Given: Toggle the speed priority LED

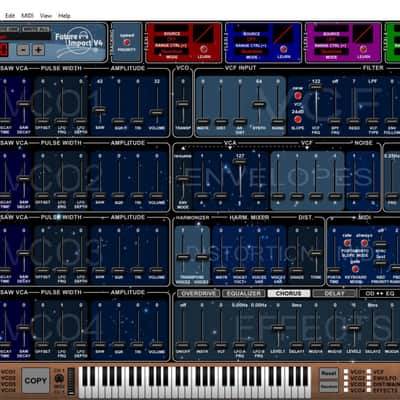Looking at the screenshot, I should [x=127, y=42].
